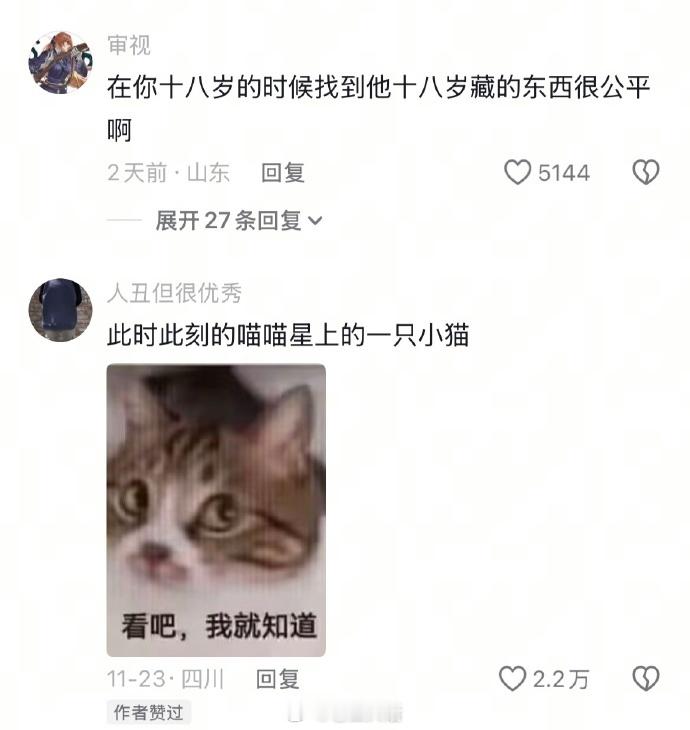690x730 pixels.
Task: View the cat meme image full size
Action: 216,510
